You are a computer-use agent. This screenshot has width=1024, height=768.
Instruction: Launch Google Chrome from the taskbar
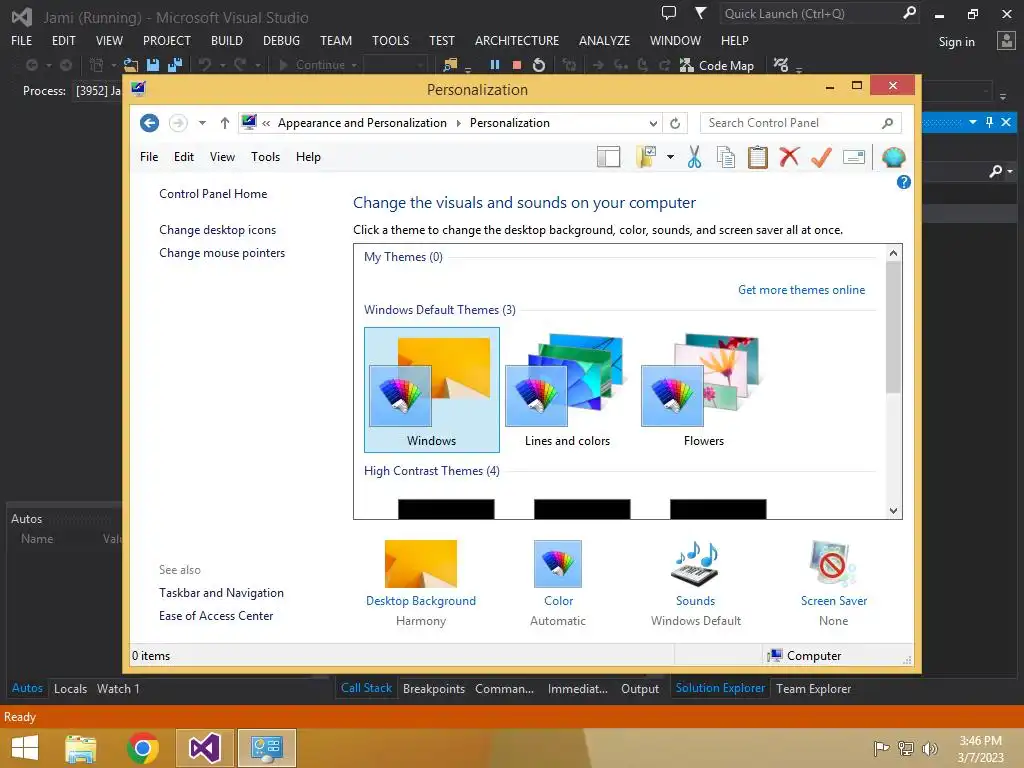tap(142, 748)
